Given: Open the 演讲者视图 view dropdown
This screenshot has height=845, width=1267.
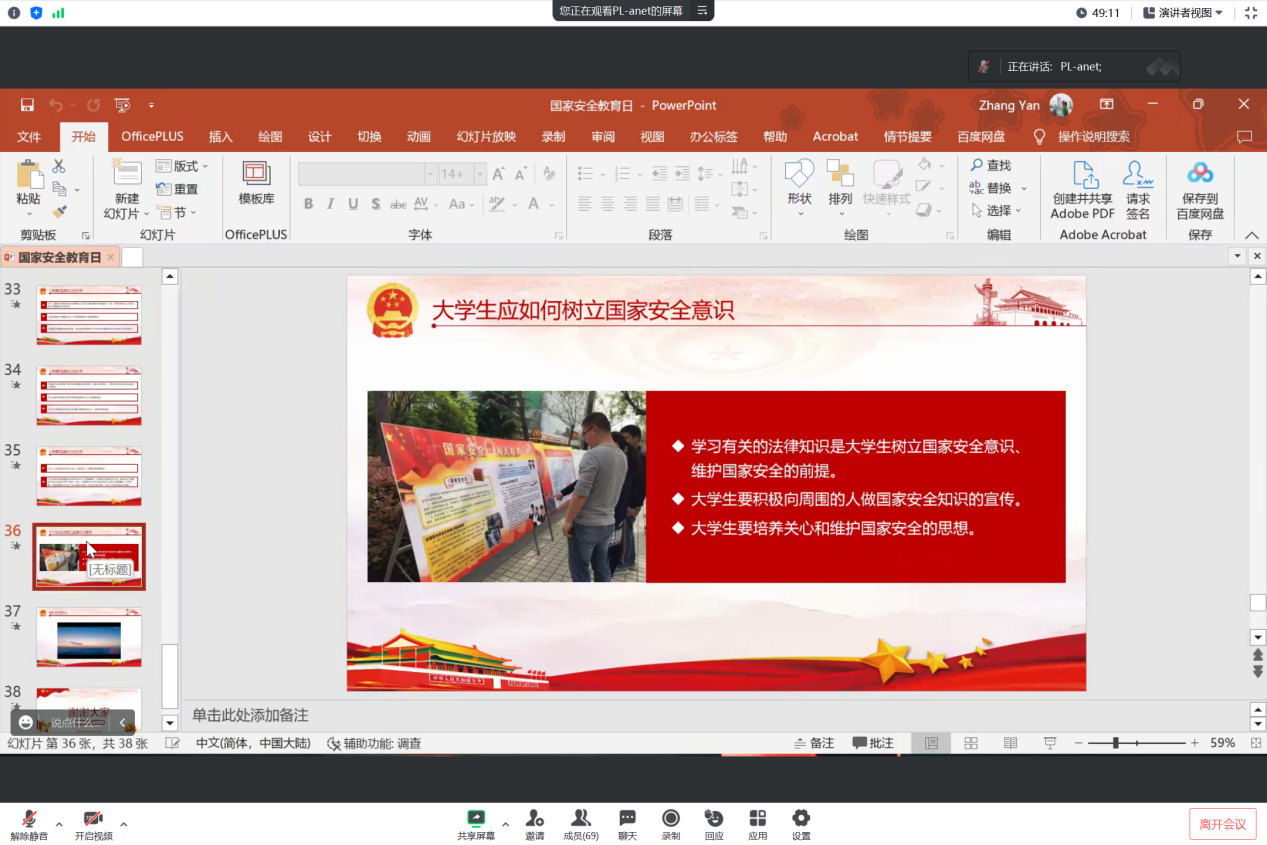Looking at the screenshot, I should [1184, 13].
